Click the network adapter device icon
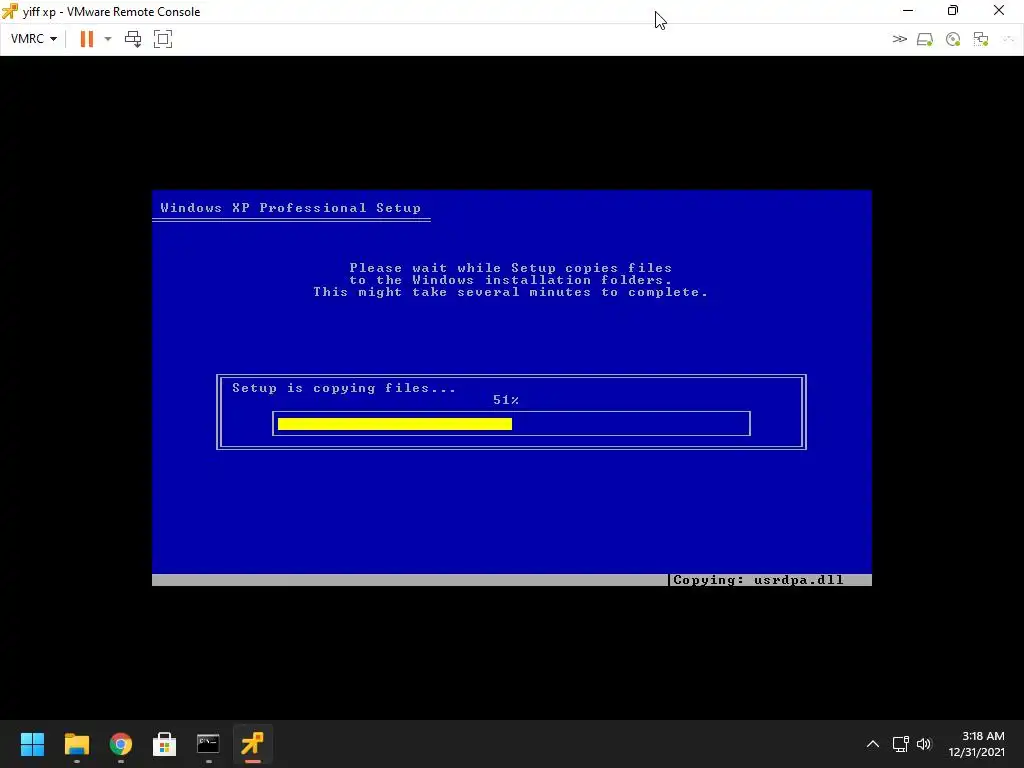Image resolution: width=1024 pixels, height=768 pixels. [x=981, y=39]
